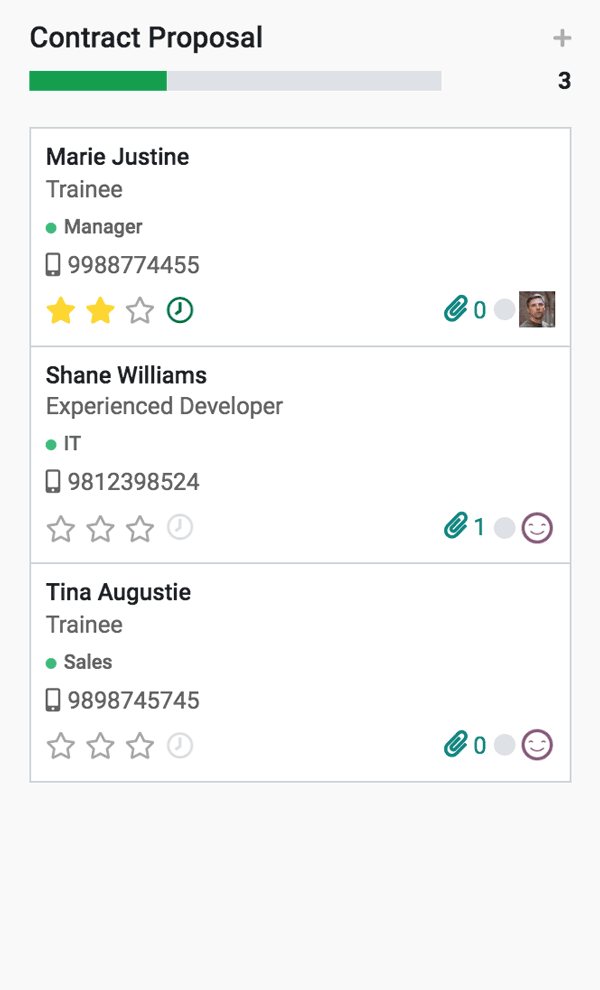
Task: Click the smiley avatar on Shane Williams's card
Action: (x=537, y=527)
